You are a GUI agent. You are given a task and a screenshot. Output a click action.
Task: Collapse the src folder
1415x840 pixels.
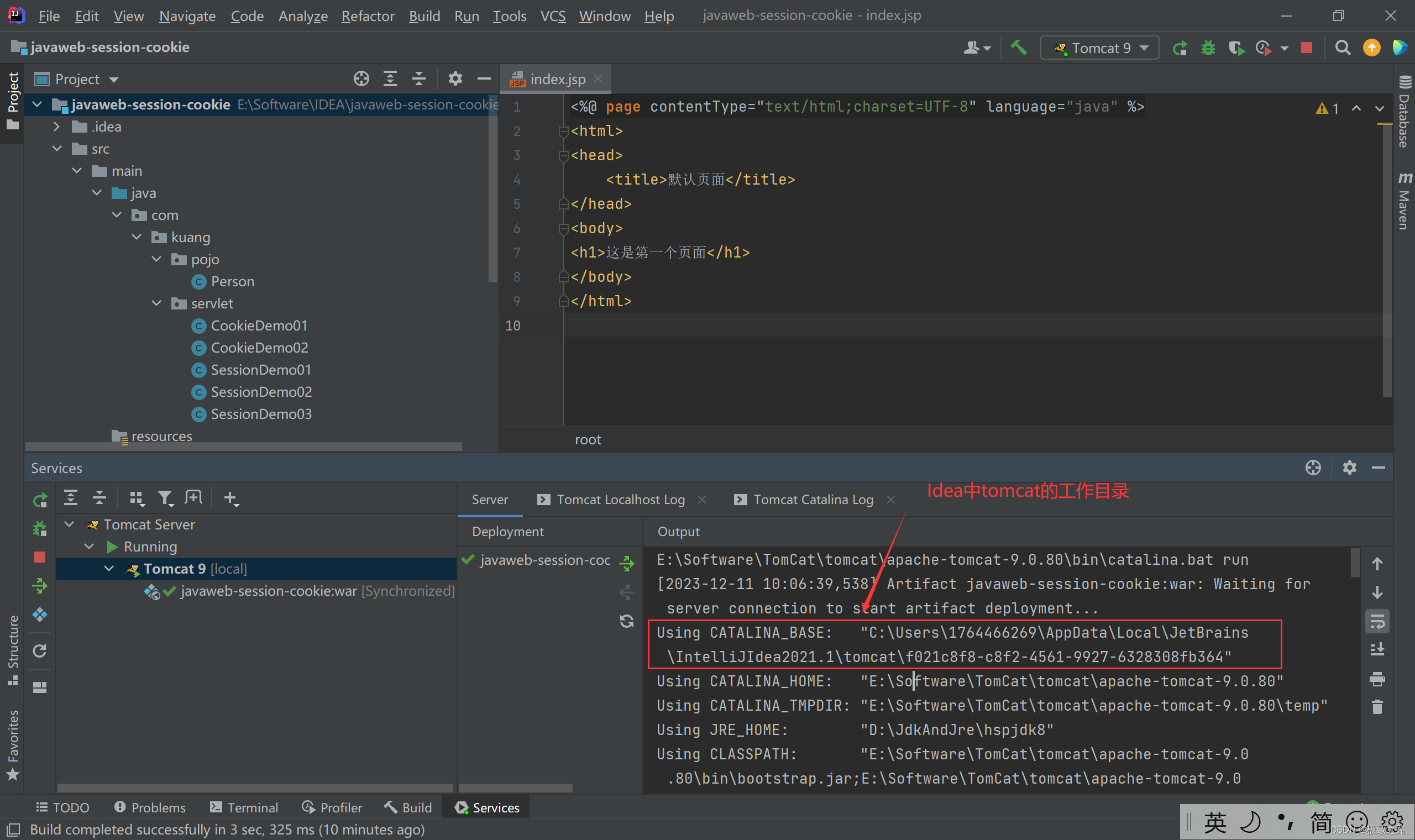click(x=56, y=149)
